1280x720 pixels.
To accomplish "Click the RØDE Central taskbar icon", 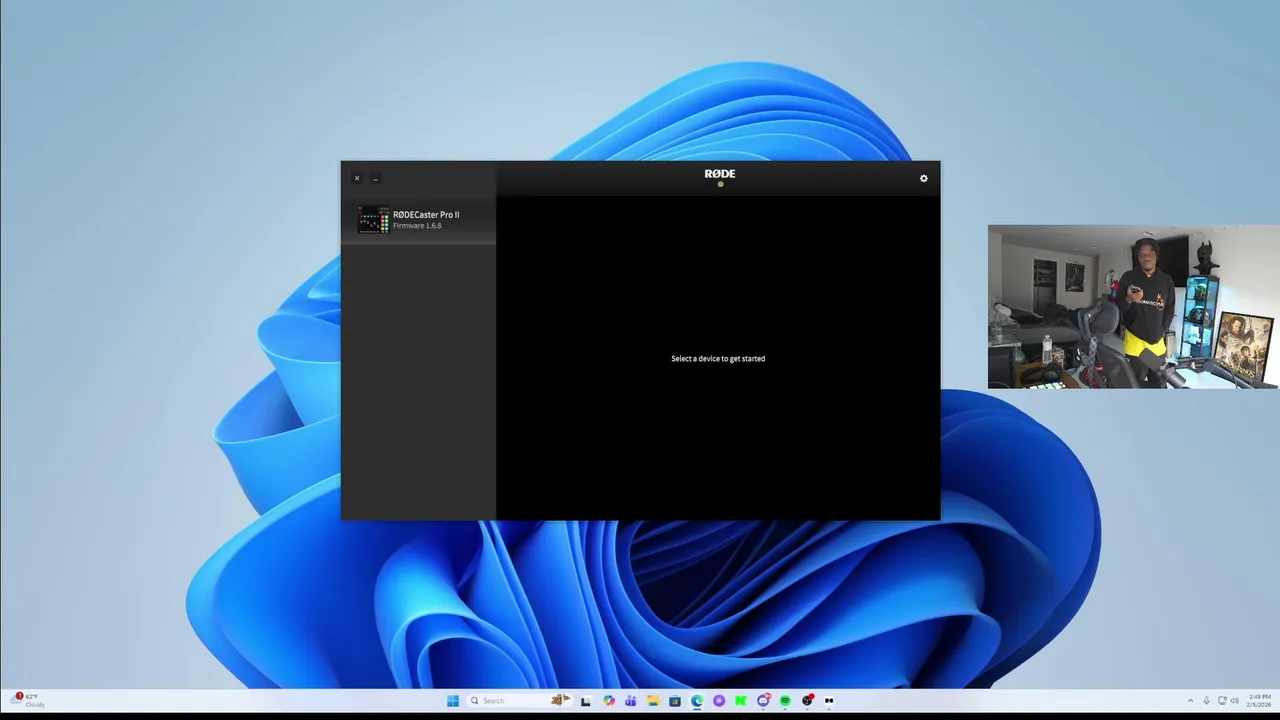I will pos(829,701).
